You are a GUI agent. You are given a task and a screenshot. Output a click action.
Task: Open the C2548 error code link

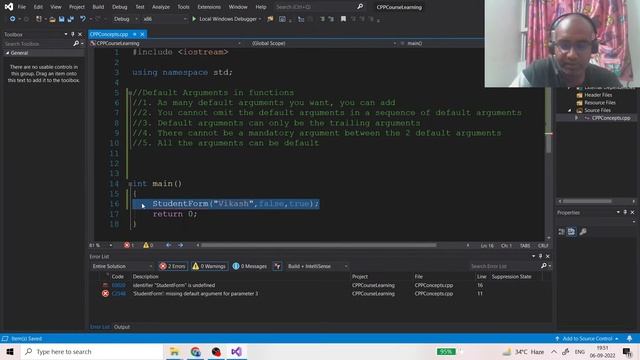point(119,293)
